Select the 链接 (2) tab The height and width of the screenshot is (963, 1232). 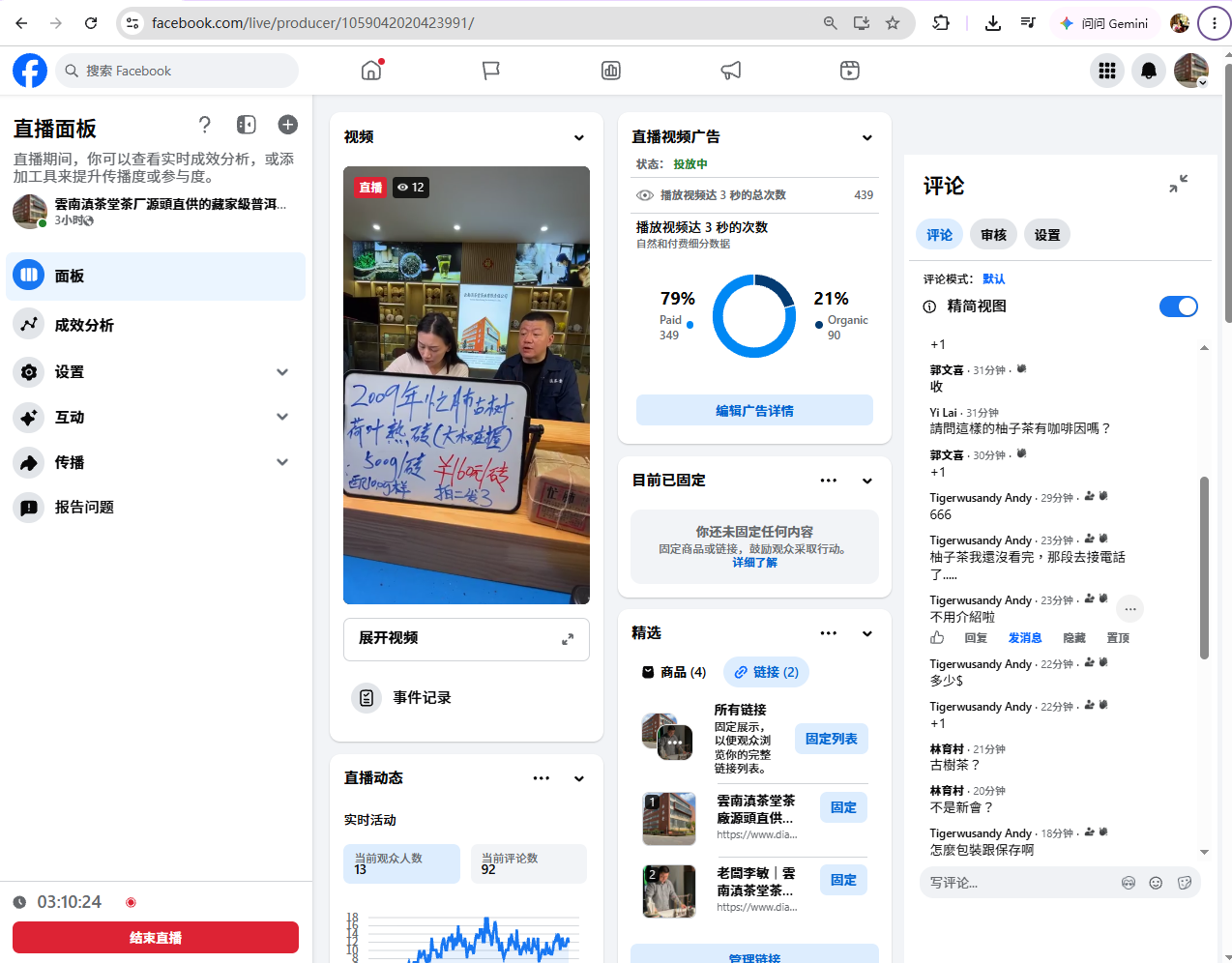pyautogui.click(x=767, y=672)
